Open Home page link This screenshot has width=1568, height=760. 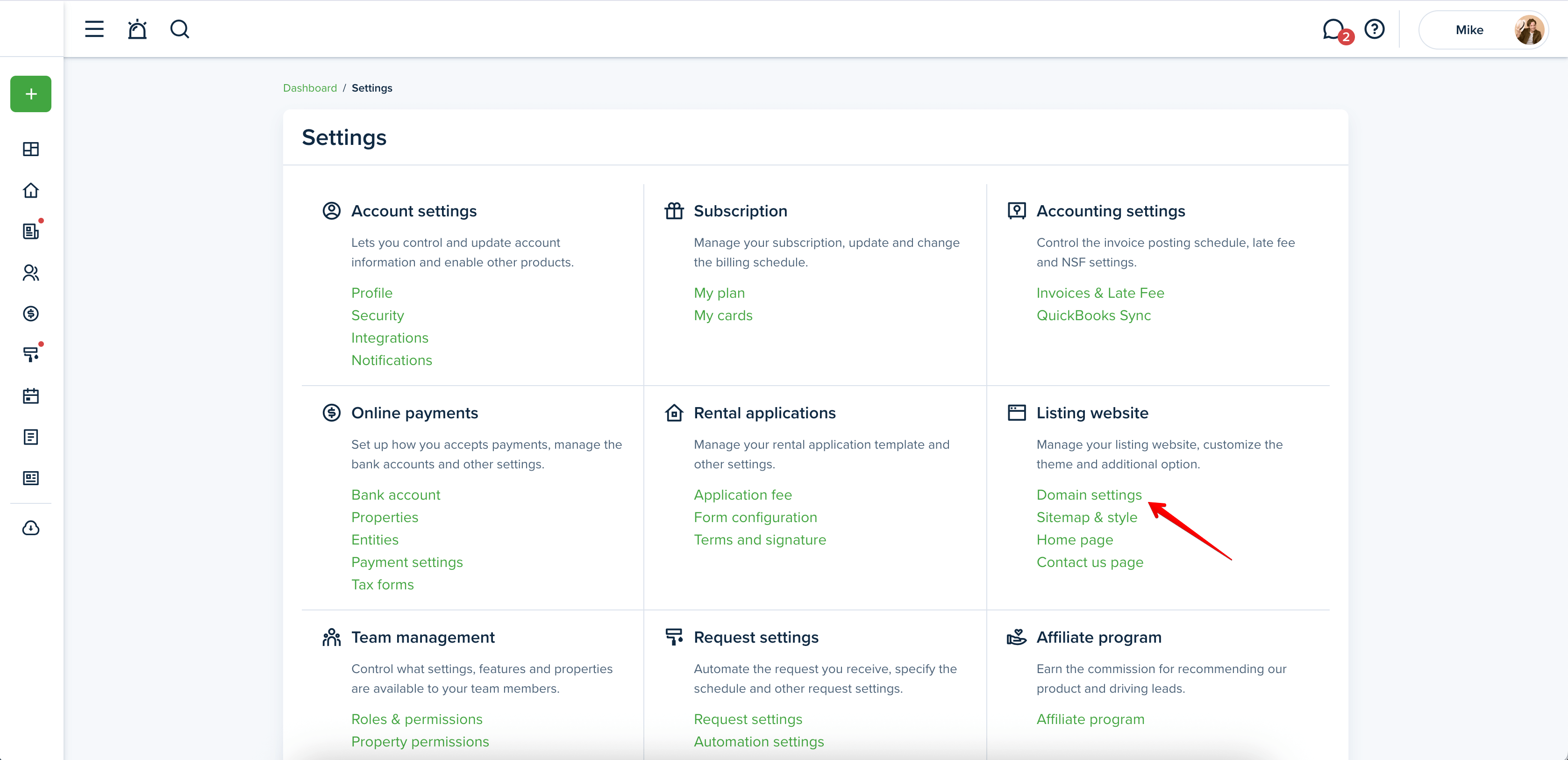pos(1075,540)
